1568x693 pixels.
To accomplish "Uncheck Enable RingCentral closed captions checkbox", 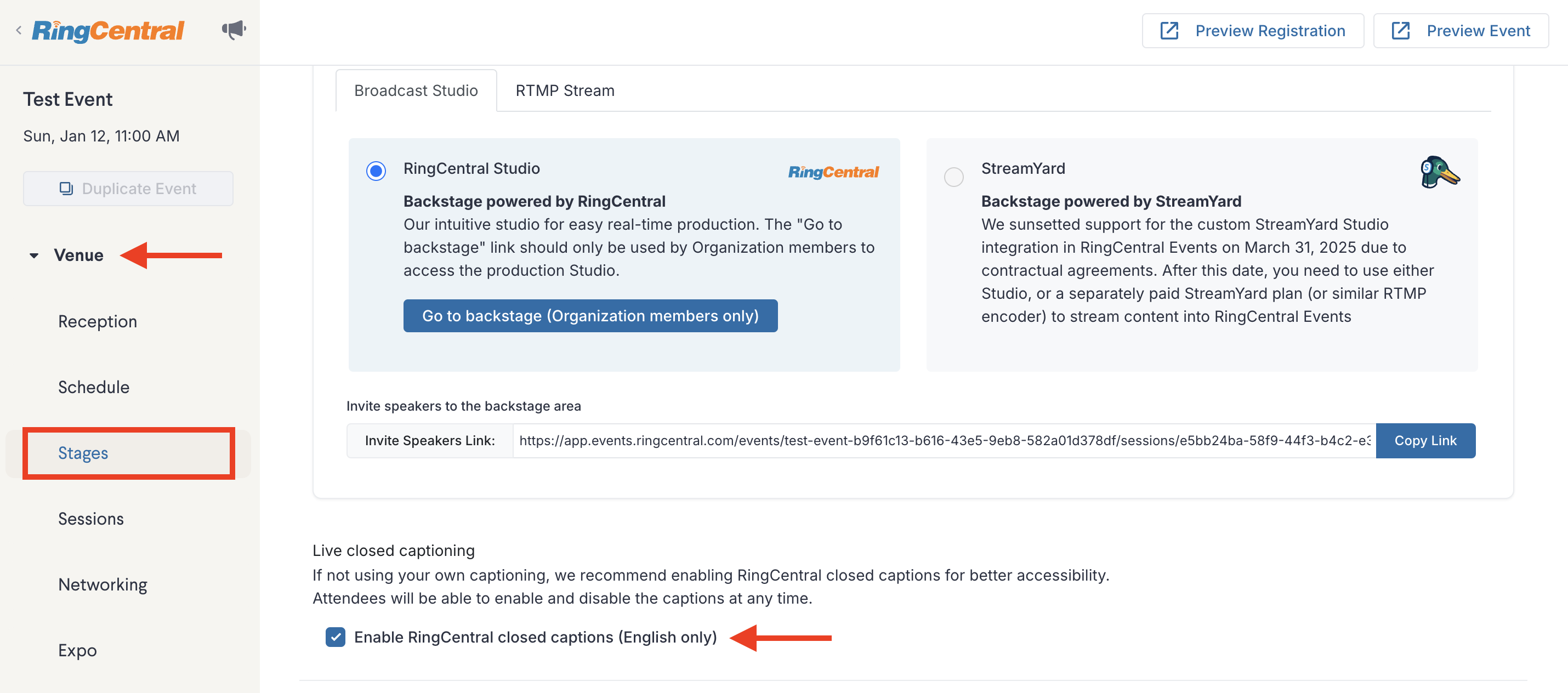I will (335, 637).
